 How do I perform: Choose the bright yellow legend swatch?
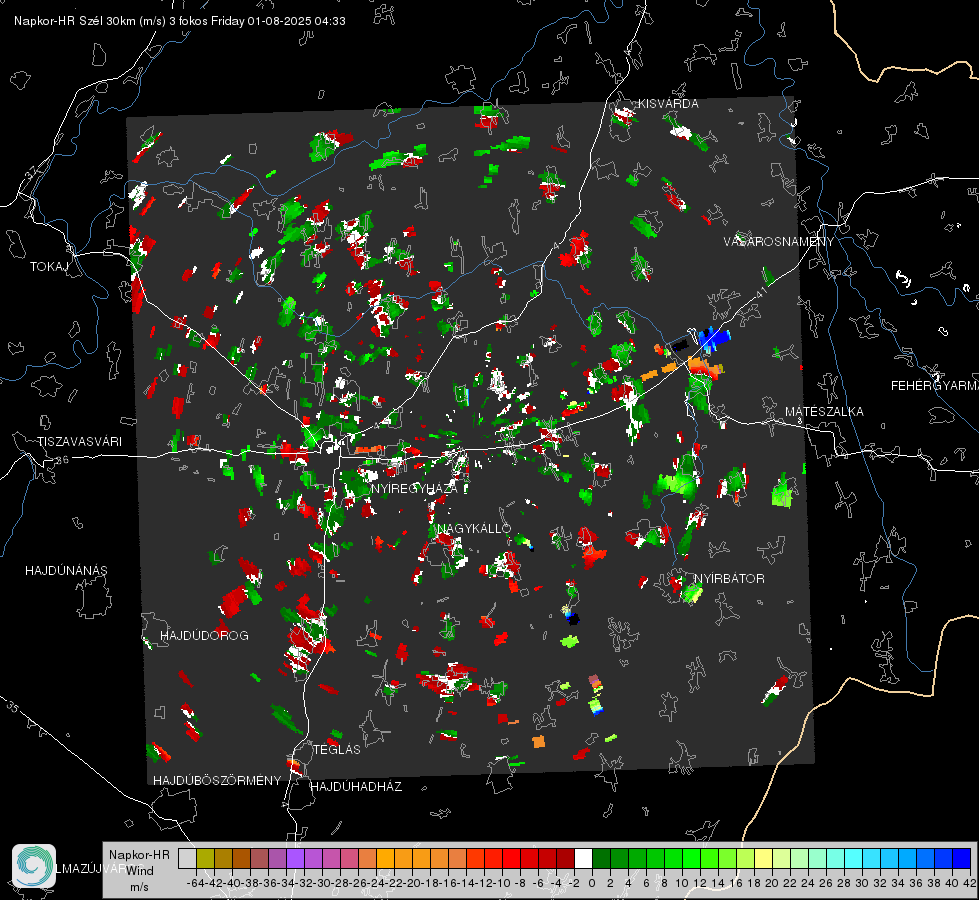pos(763,858)
